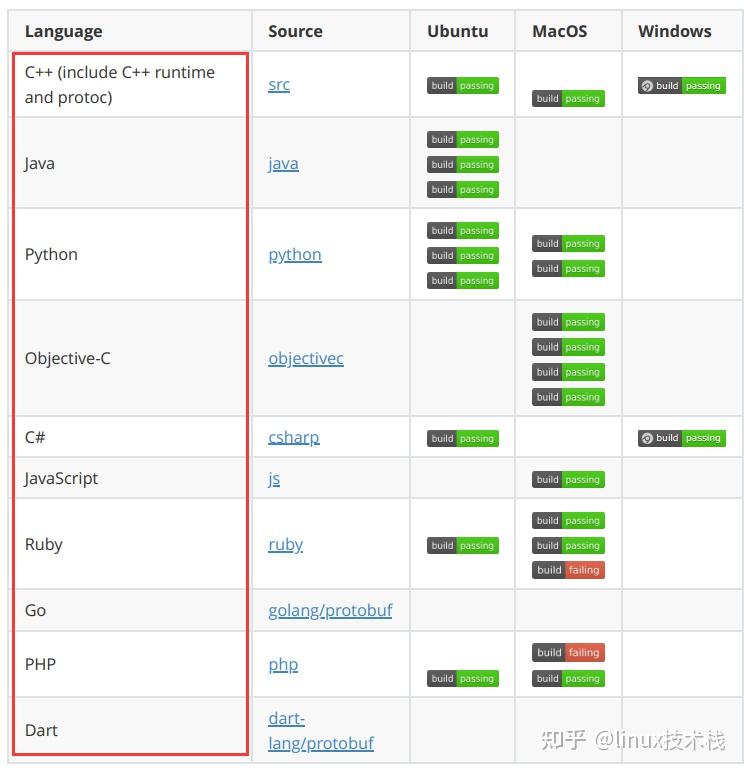
Task: Click the PHP Ubuntu build passing badge
Action: [x=462, y=679]
